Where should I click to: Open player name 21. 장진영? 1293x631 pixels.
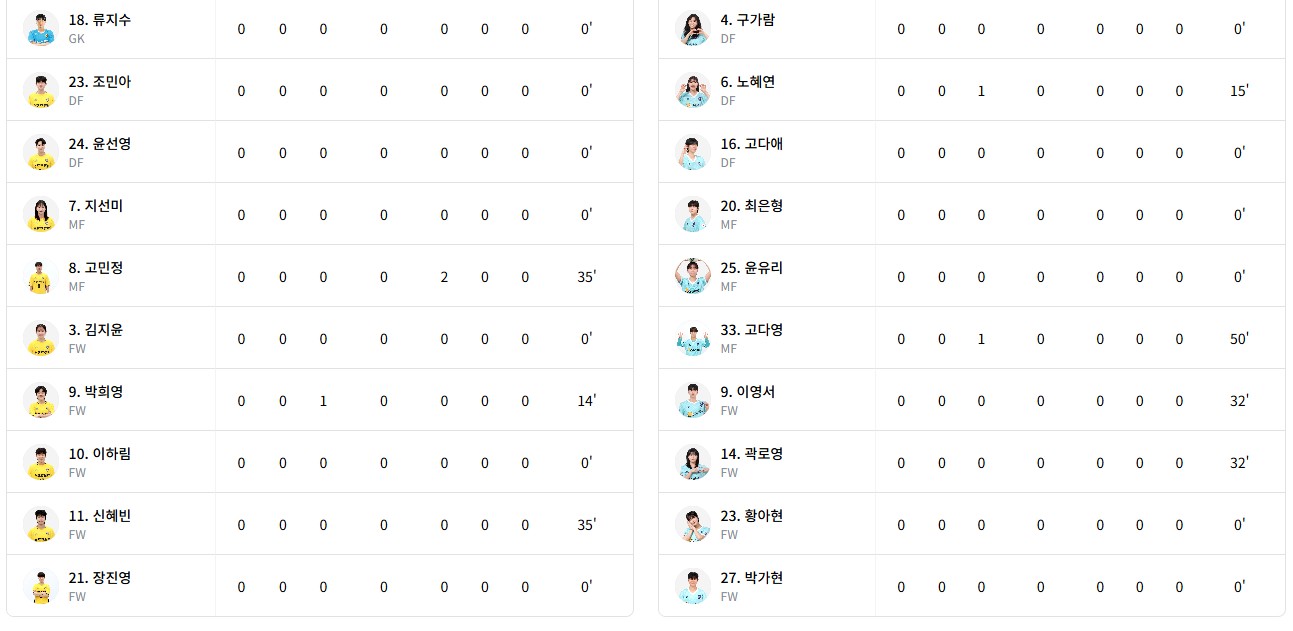point(99,578)
